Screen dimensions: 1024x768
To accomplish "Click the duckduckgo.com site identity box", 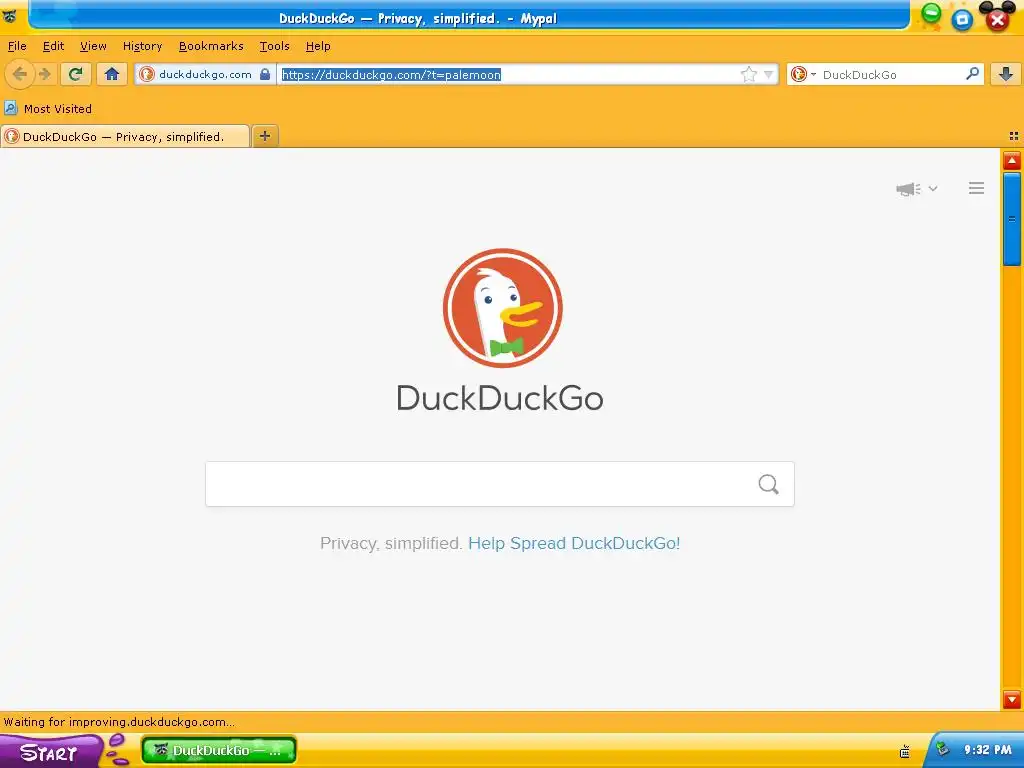I will 204,74.
